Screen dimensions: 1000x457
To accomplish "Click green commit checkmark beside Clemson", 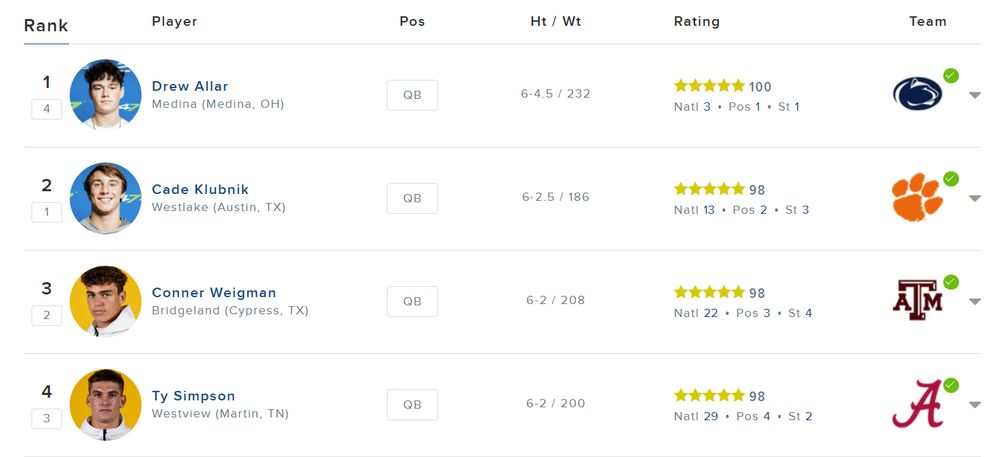I will coord(951,178).
